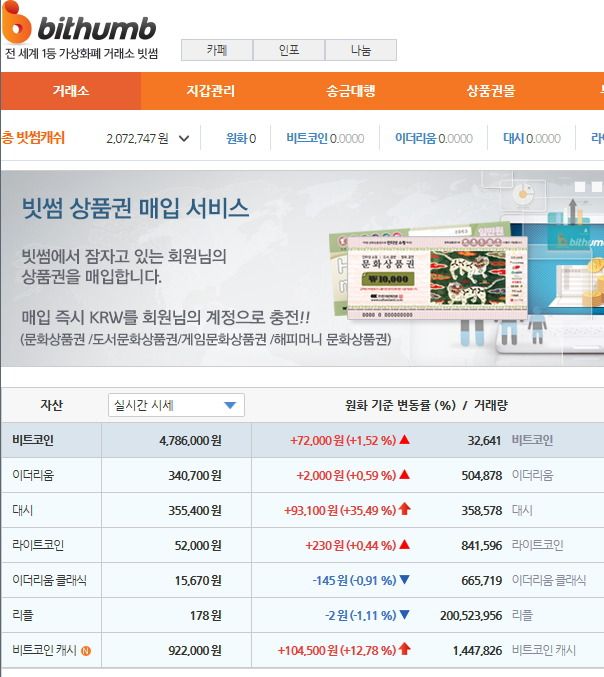This screenshot has height=677, width=604.
Task: Click the 178 원 price
Action: click(206, 615)
